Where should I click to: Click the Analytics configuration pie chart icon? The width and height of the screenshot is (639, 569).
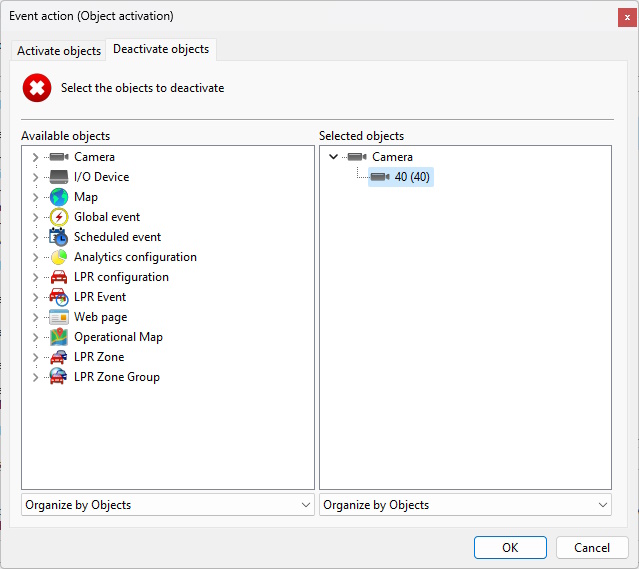[59, 257]
